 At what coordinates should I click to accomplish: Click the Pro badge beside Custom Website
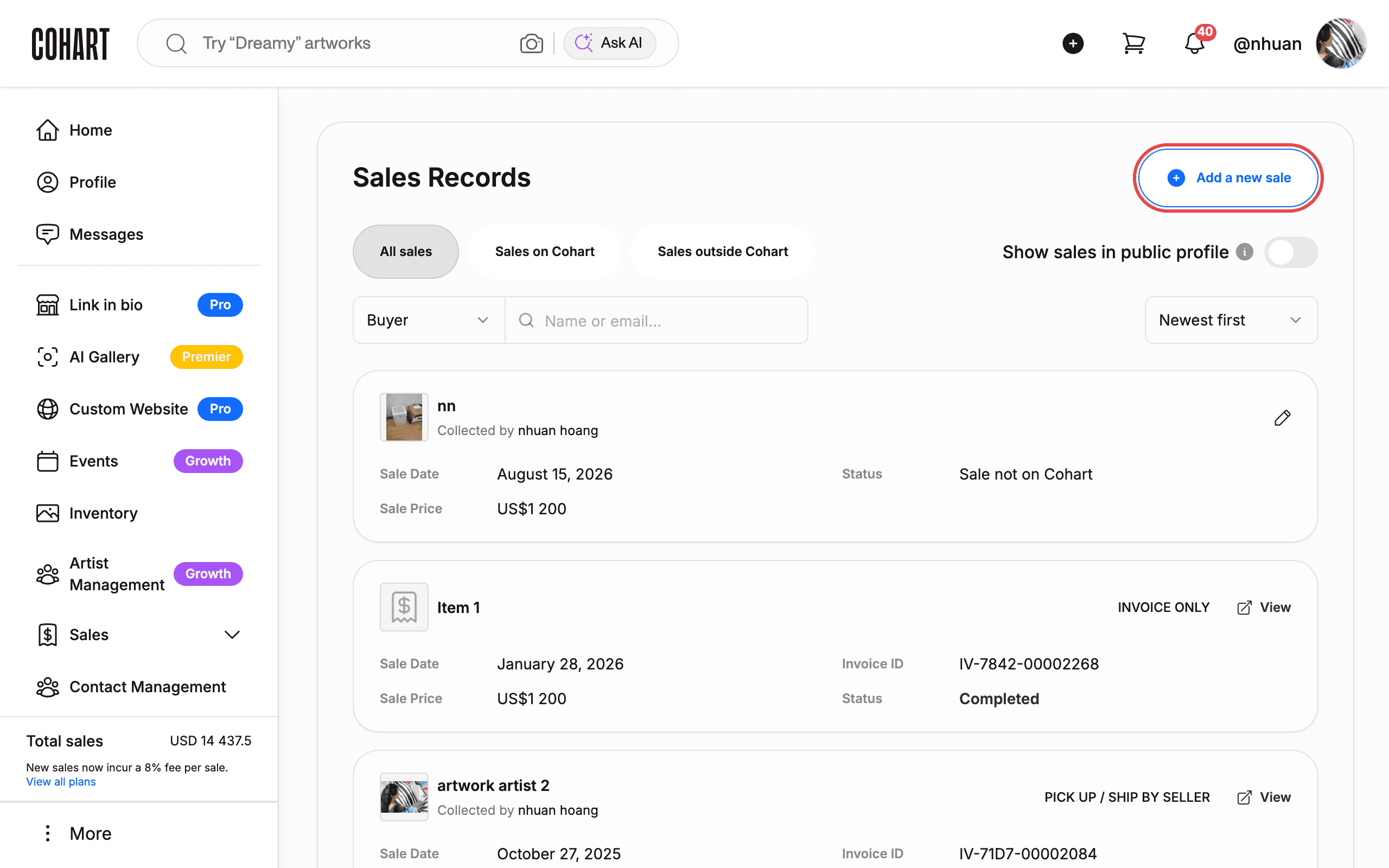click(220, 409)
